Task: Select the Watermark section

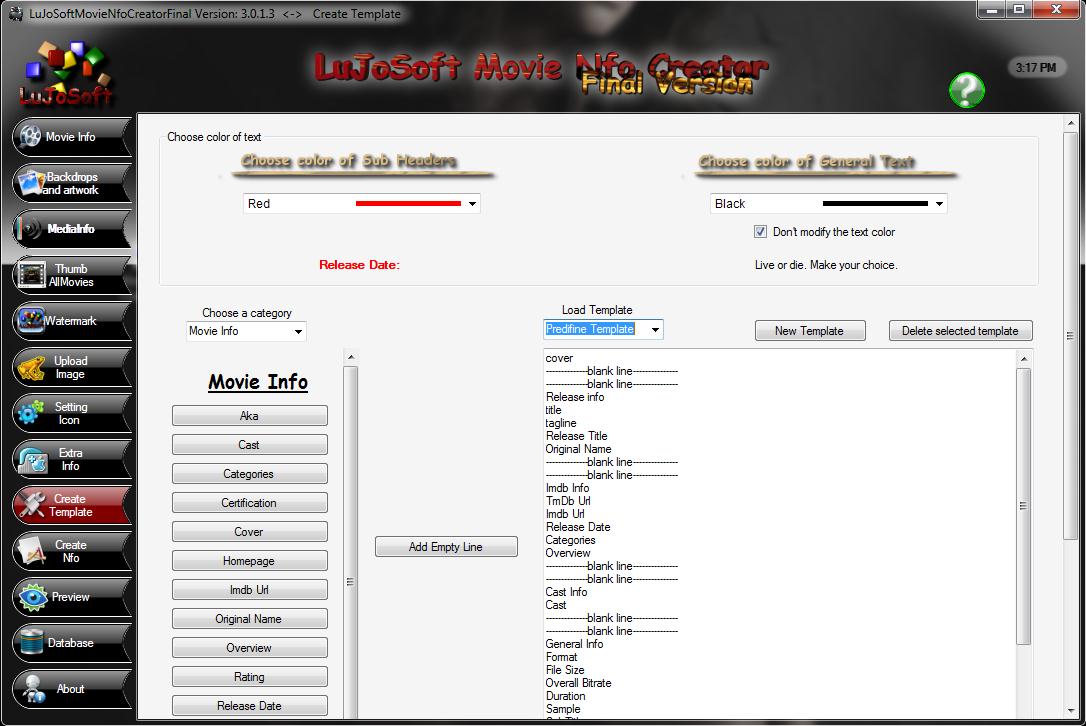Action: 71,321
